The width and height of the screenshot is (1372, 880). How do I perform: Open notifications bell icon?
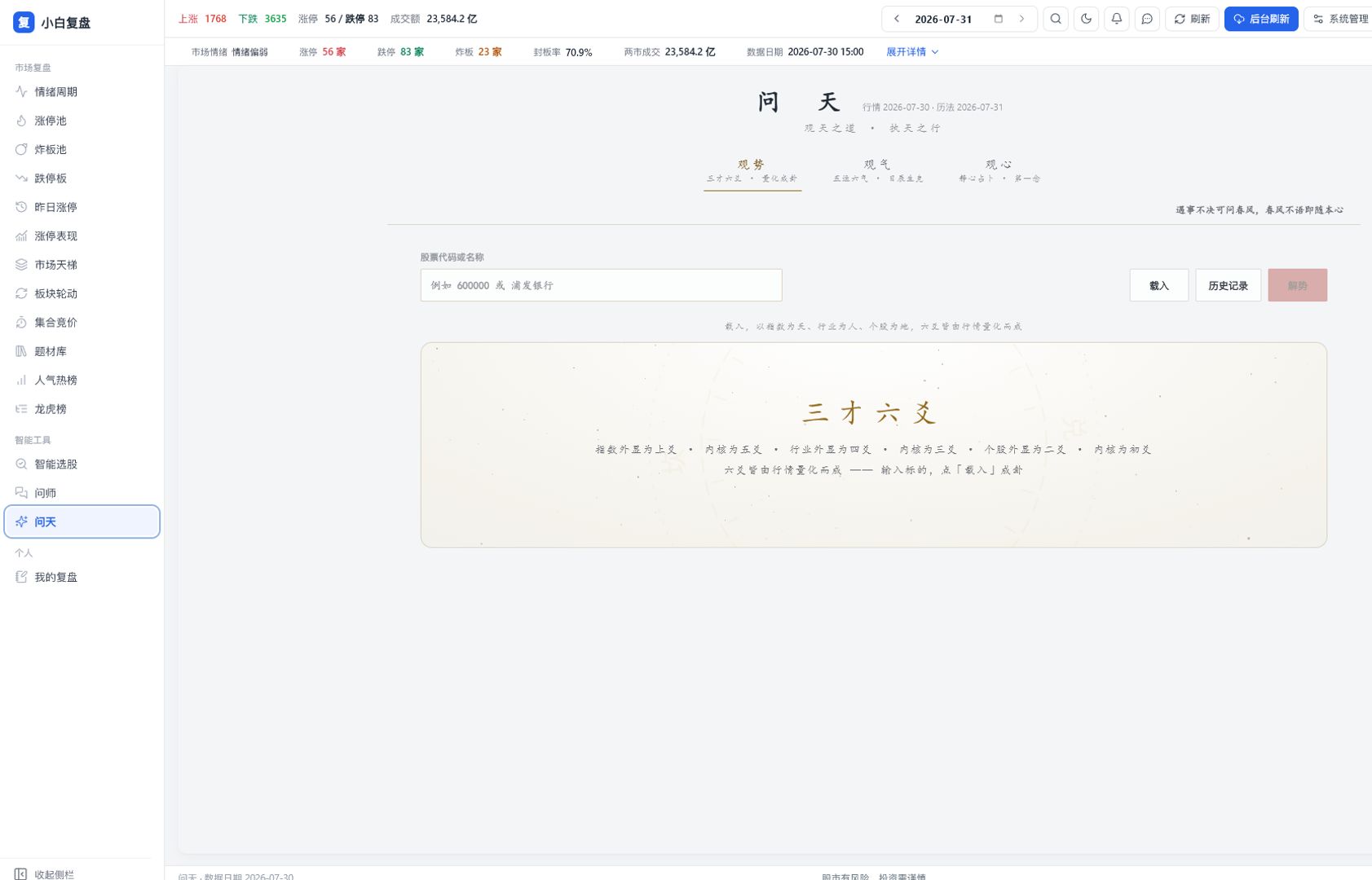click(x=1117, y=19)
